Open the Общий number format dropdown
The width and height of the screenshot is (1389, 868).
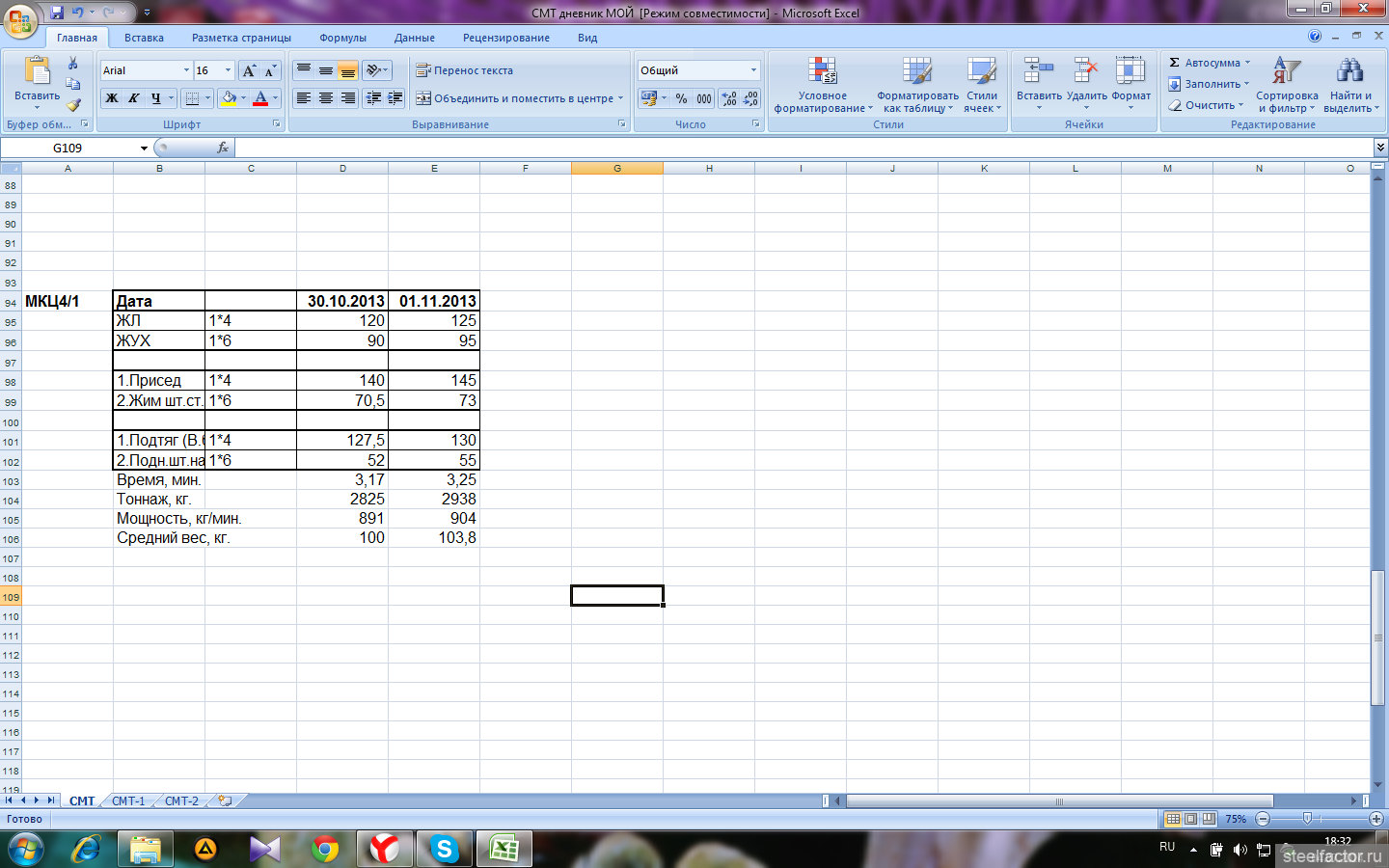(x=753, y=70)
